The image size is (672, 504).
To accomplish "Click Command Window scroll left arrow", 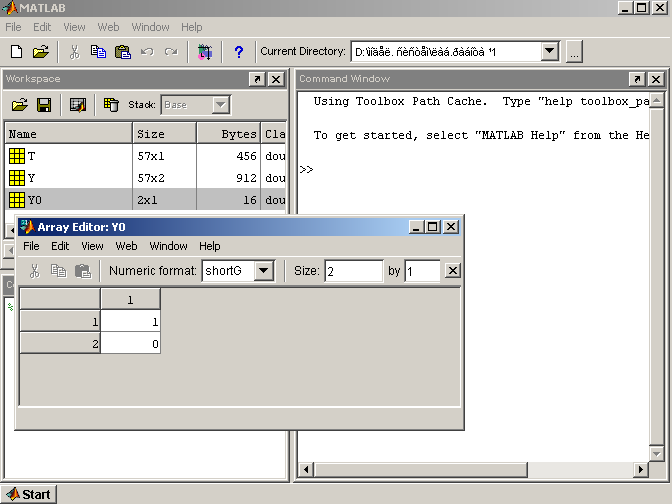I will [306, 470].
